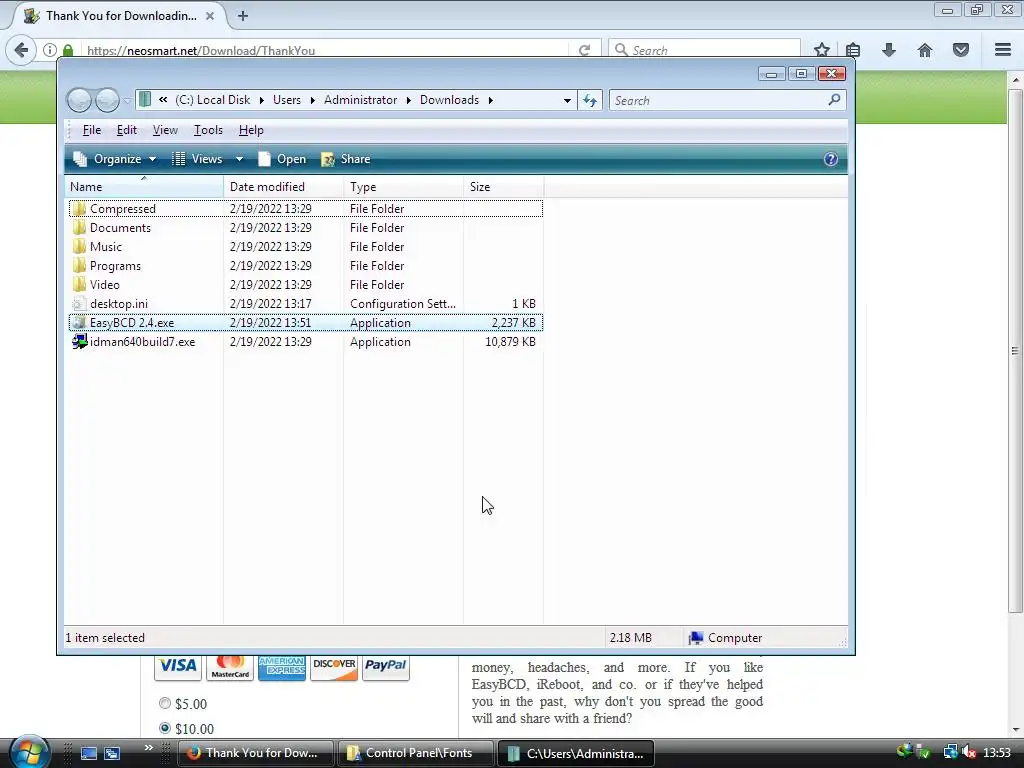Click the Explorer search input field
Screen dimensions: 1024x768
(718, 101)
